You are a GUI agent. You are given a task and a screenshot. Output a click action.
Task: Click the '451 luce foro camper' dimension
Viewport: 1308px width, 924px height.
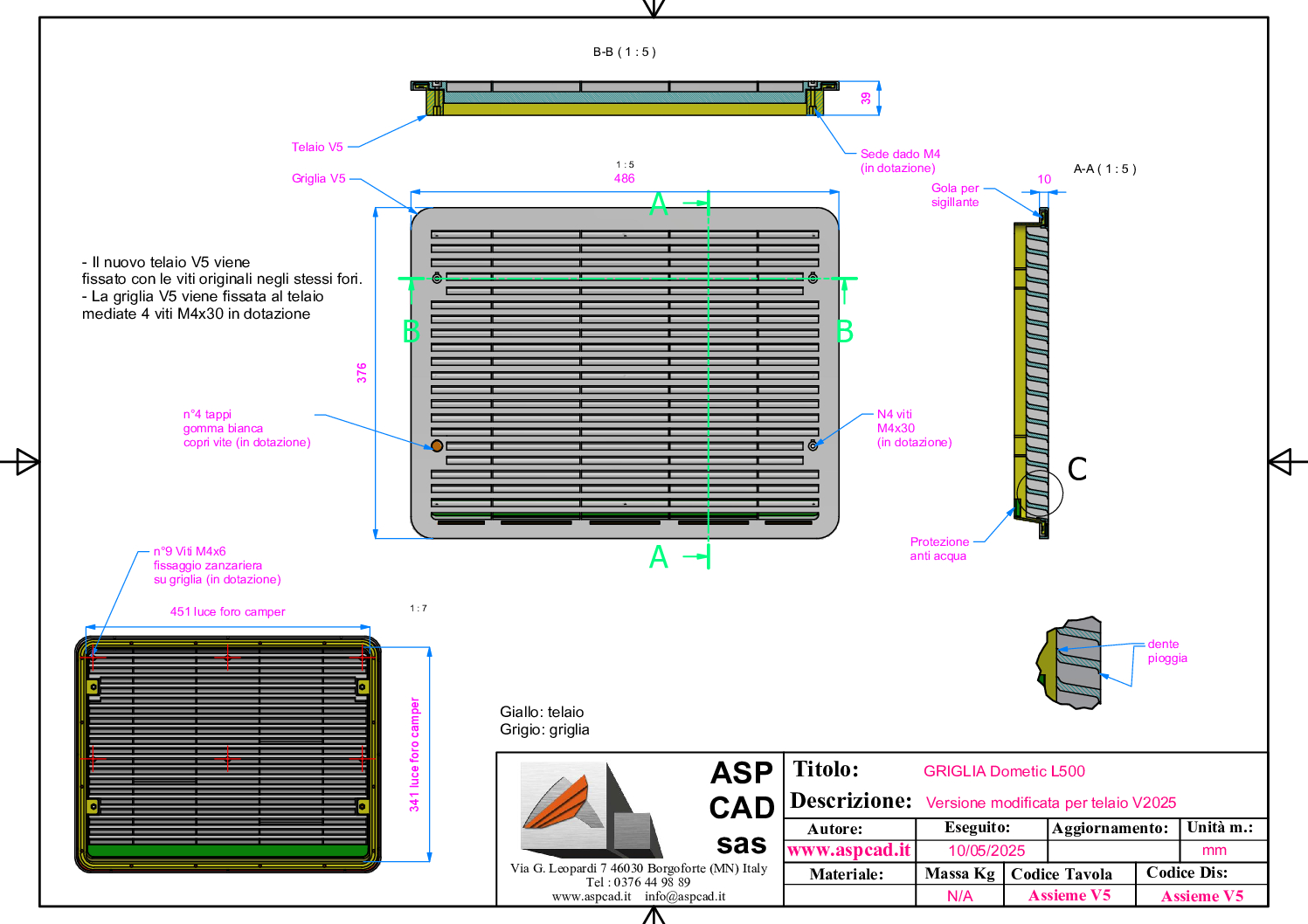pyautogui.click(x=227, y=611)
